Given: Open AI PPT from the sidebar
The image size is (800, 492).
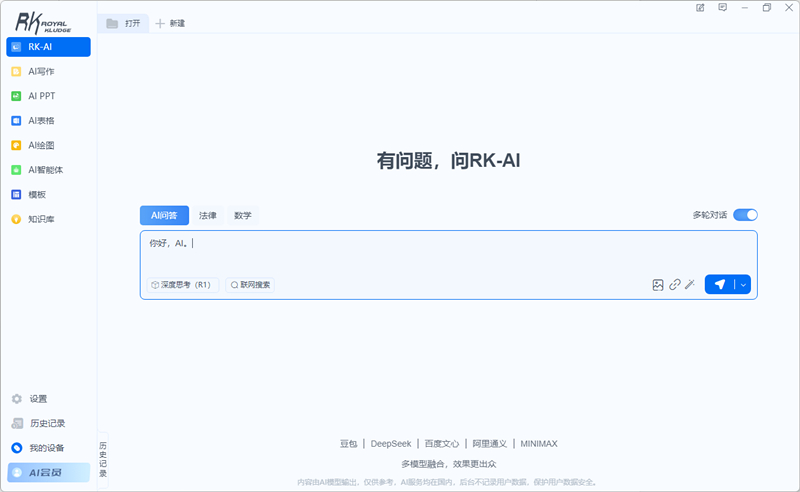Looking at the screenshot, I should click(x=41, y=96).
